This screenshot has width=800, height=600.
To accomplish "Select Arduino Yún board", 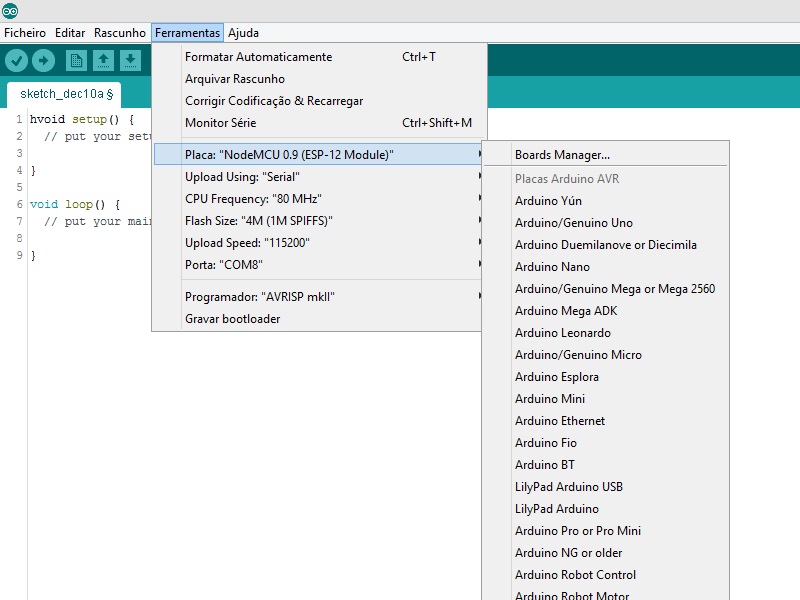I will click(x=606, y=201).
